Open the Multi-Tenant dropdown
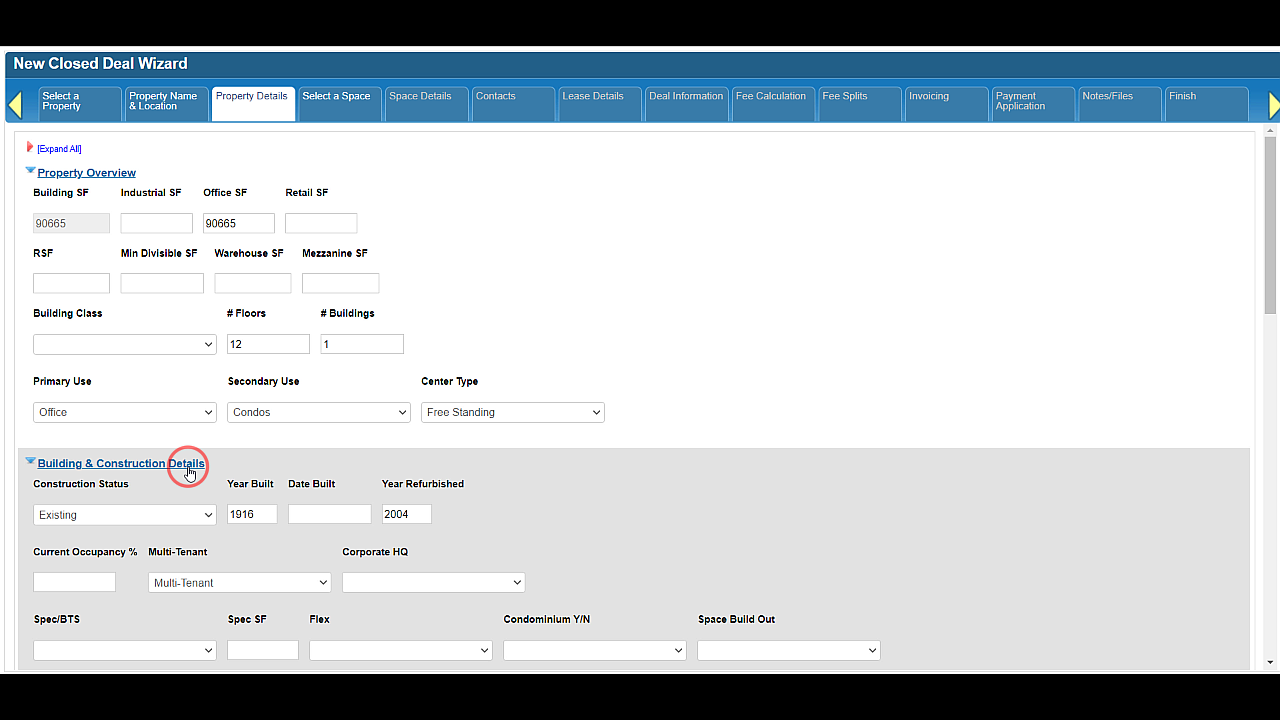 tap(239, 583)
